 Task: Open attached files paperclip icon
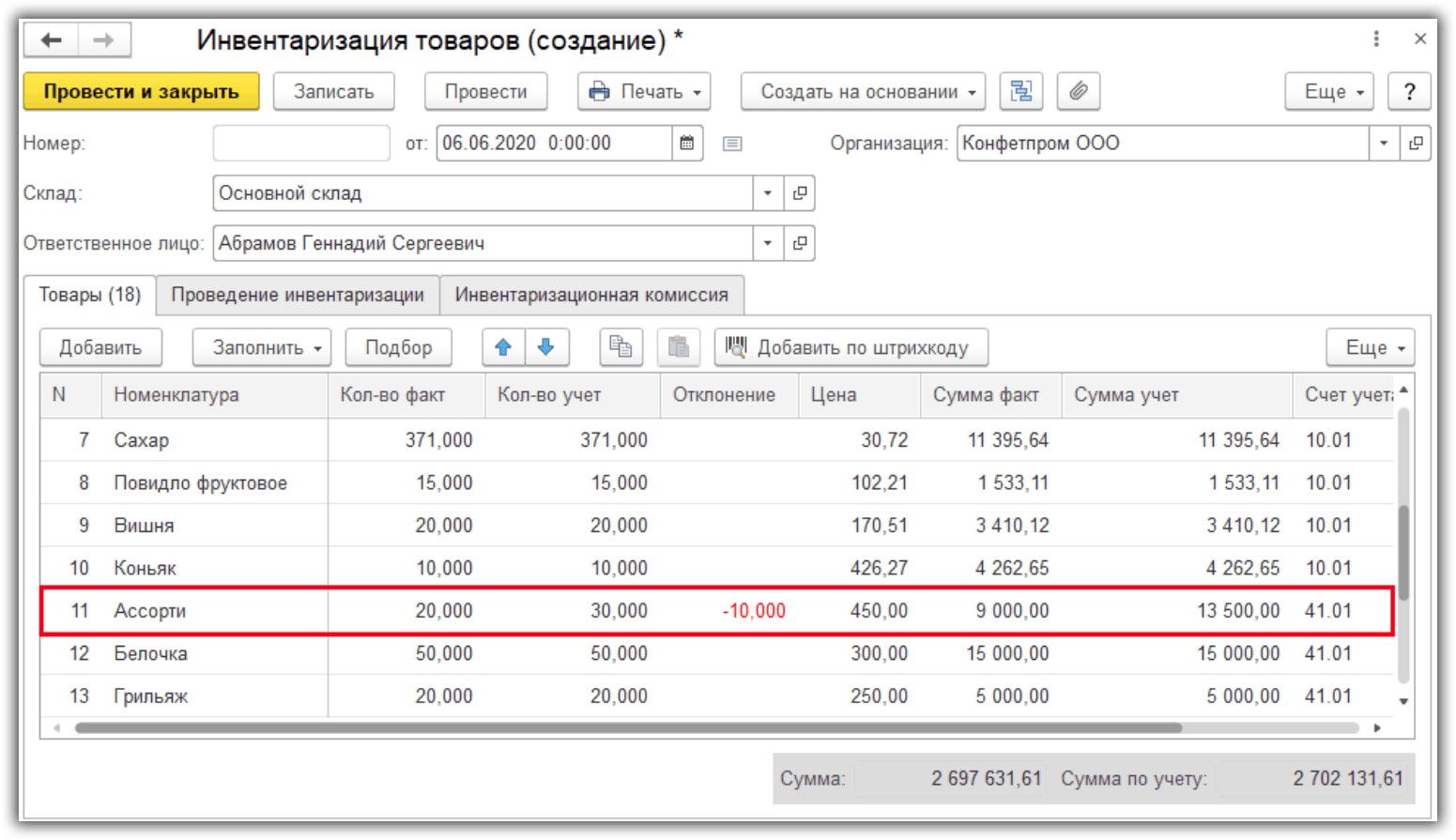click(x=1079, y=92)
